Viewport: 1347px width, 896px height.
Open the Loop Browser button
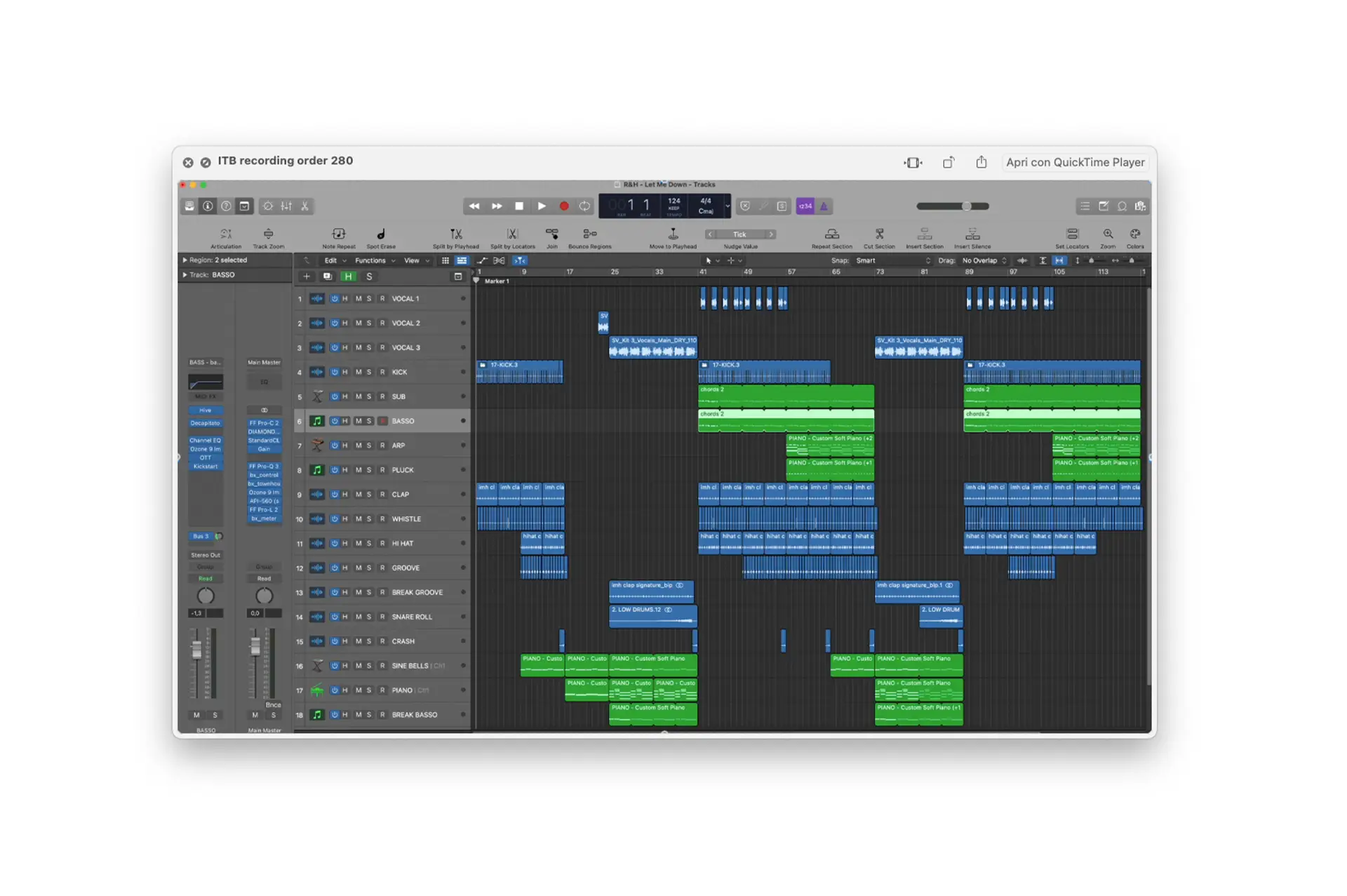[x=1122, y=206]
